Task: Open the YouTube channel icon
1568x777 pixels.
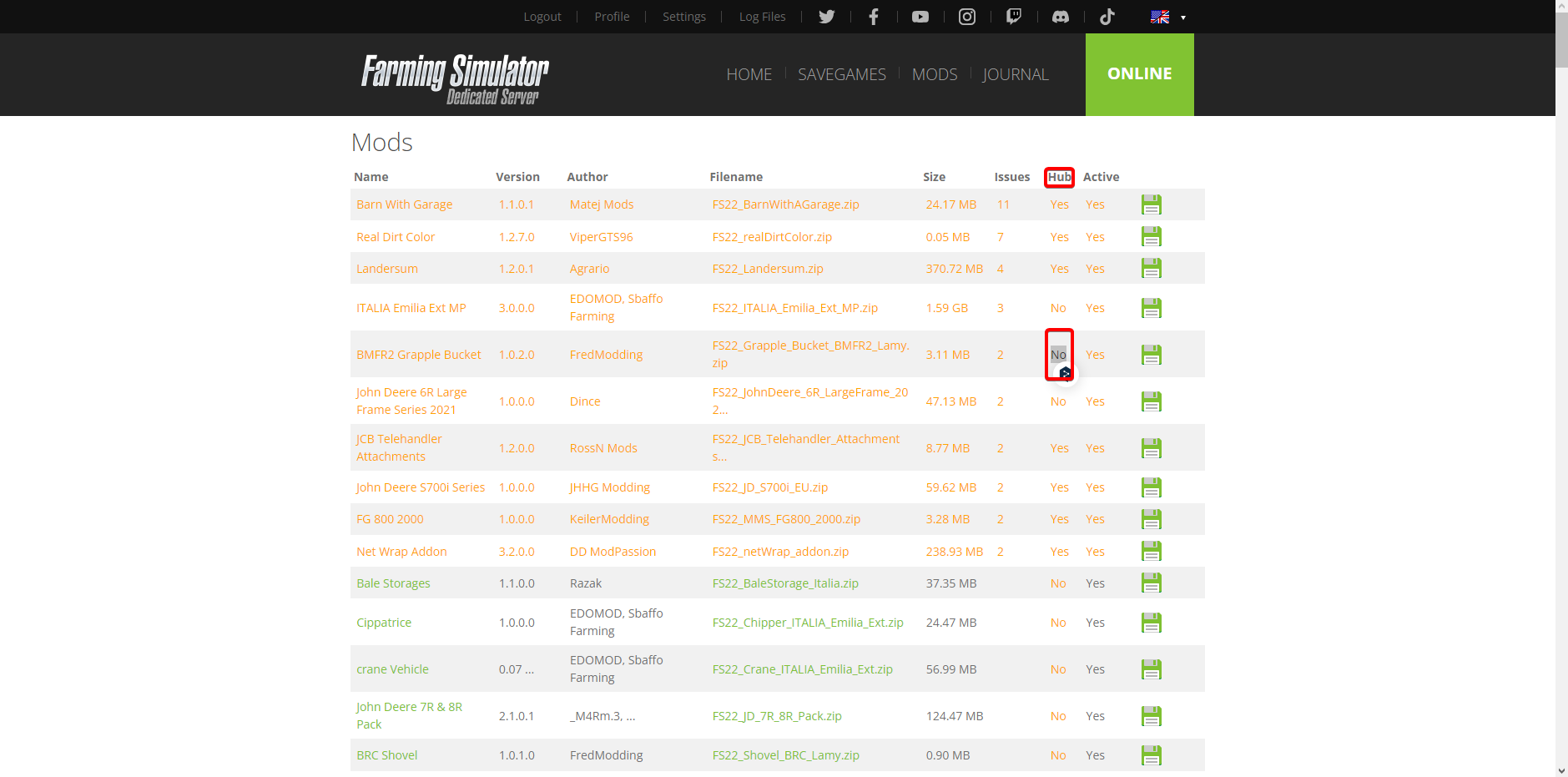Action: [920, 17]
